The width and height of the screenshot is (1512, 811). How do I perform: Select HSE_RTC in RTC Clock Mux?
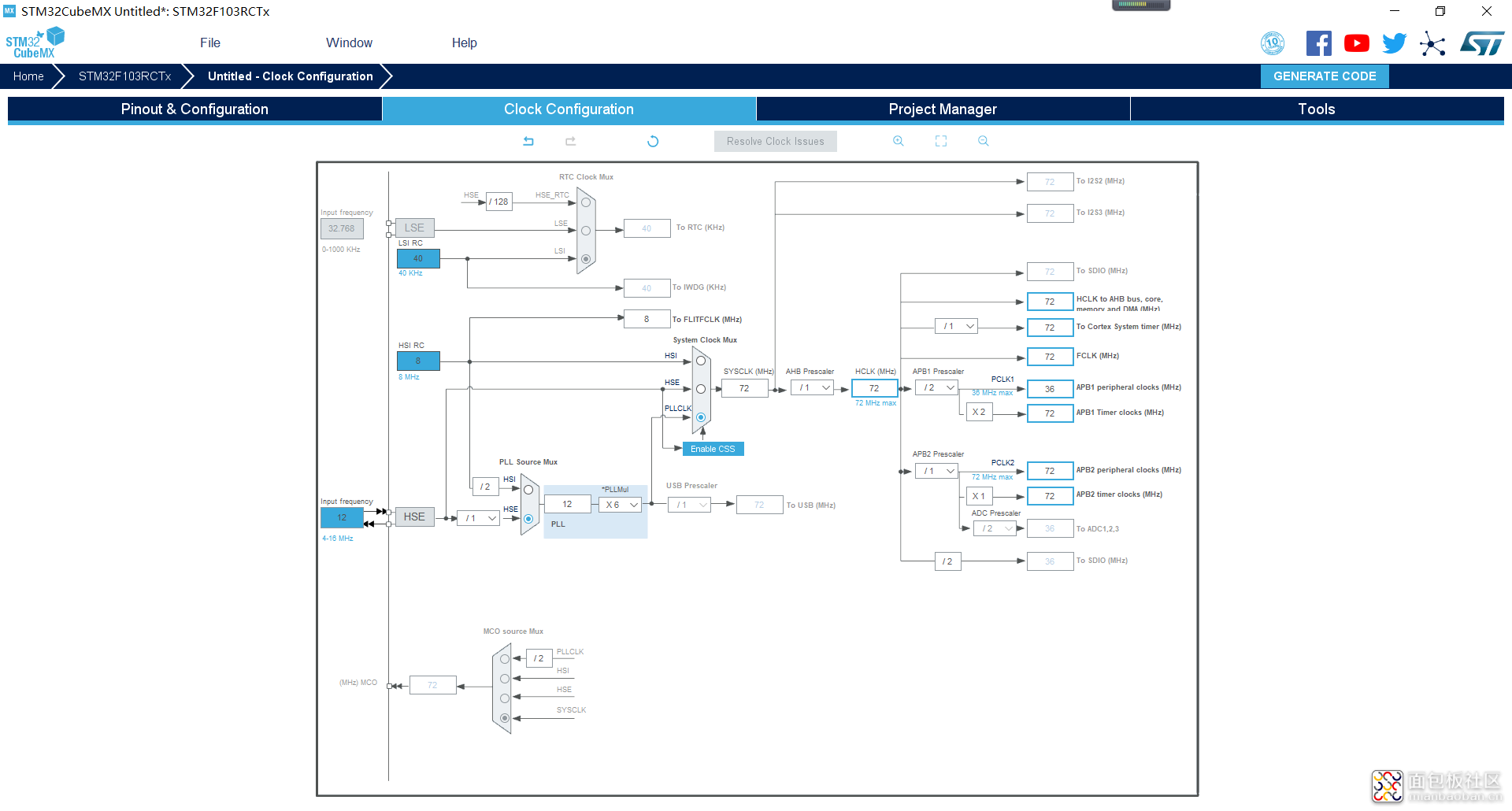[x=586, y=202]
